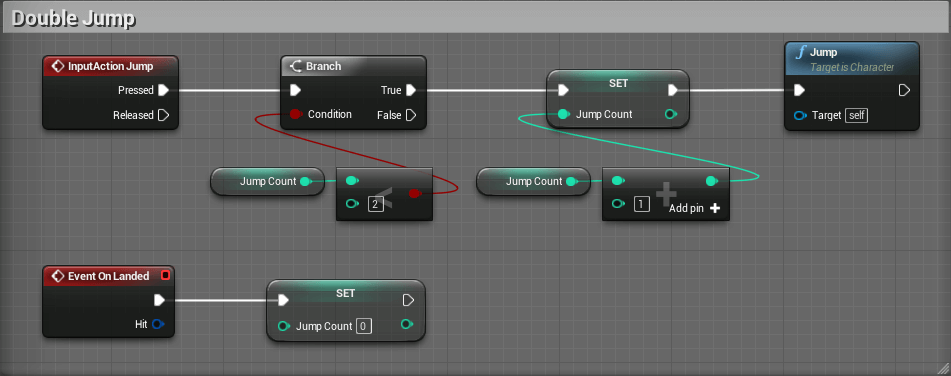Select the Branch node header
The image size is (951, 376).
tap(354, 66)
